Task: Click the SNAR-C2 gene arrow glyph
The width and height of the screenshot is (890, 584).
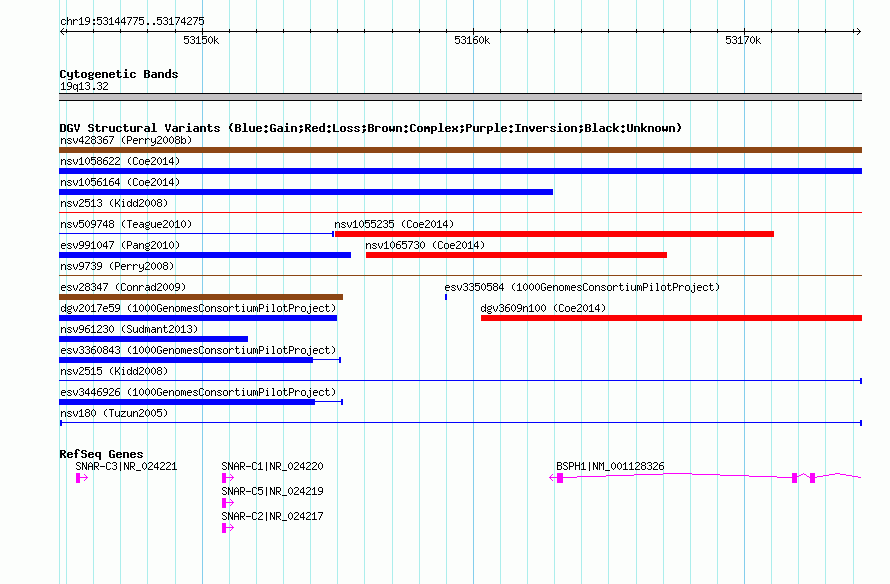Action: pyautogui.click(x=228, y=528)
